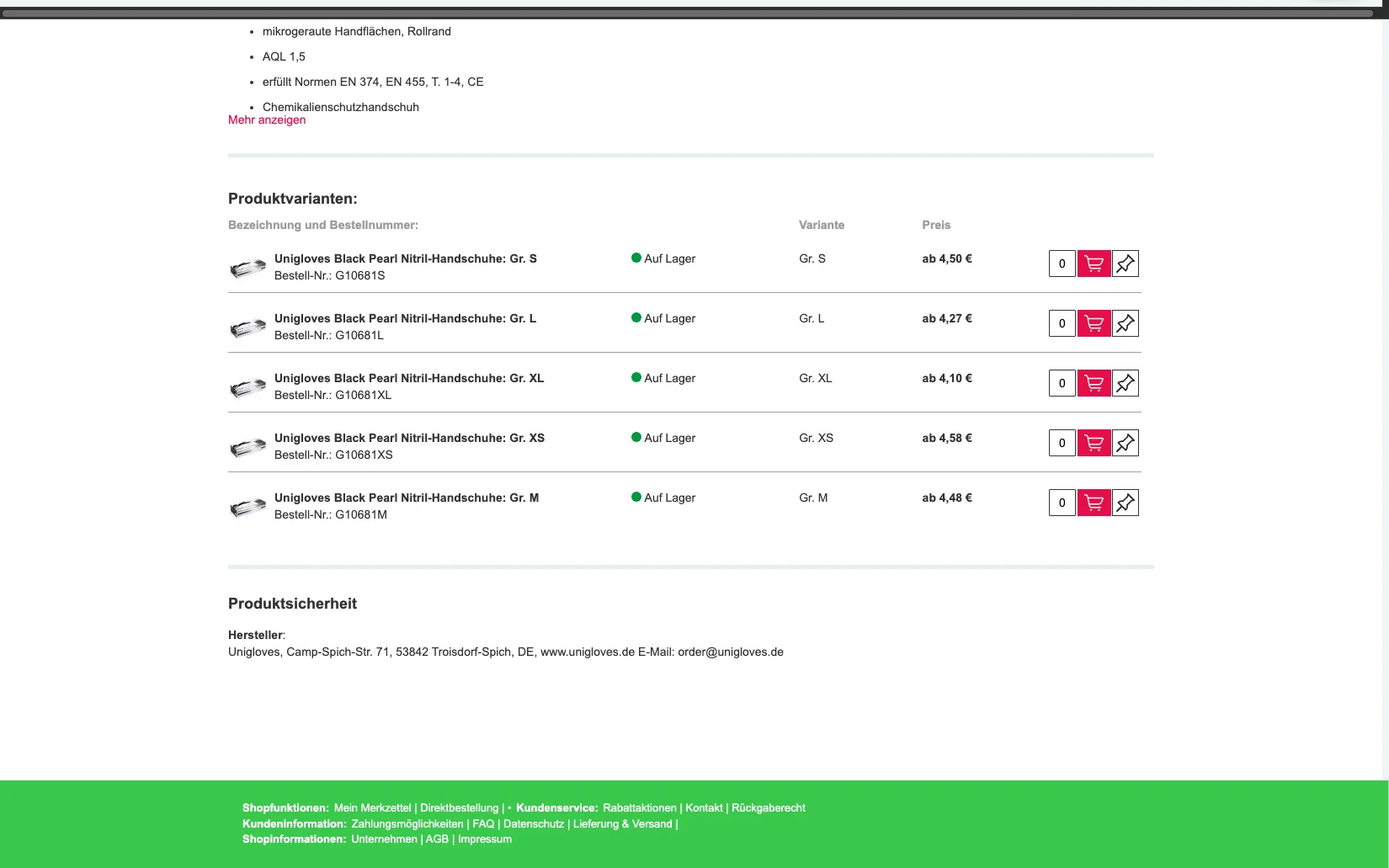Click price 'ab 4,58 €'
Screen dimensions: 1389x868
pyautogui.click(x=947, y=438)
